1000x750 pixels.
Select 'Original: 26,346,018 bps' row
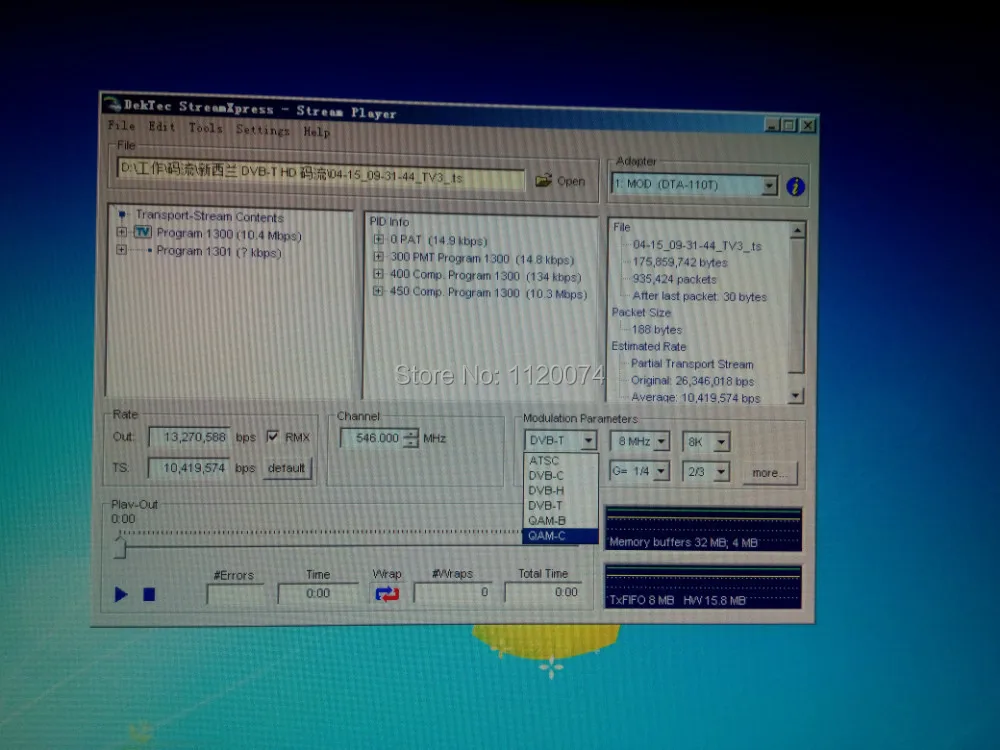click(x=692, y=381)
